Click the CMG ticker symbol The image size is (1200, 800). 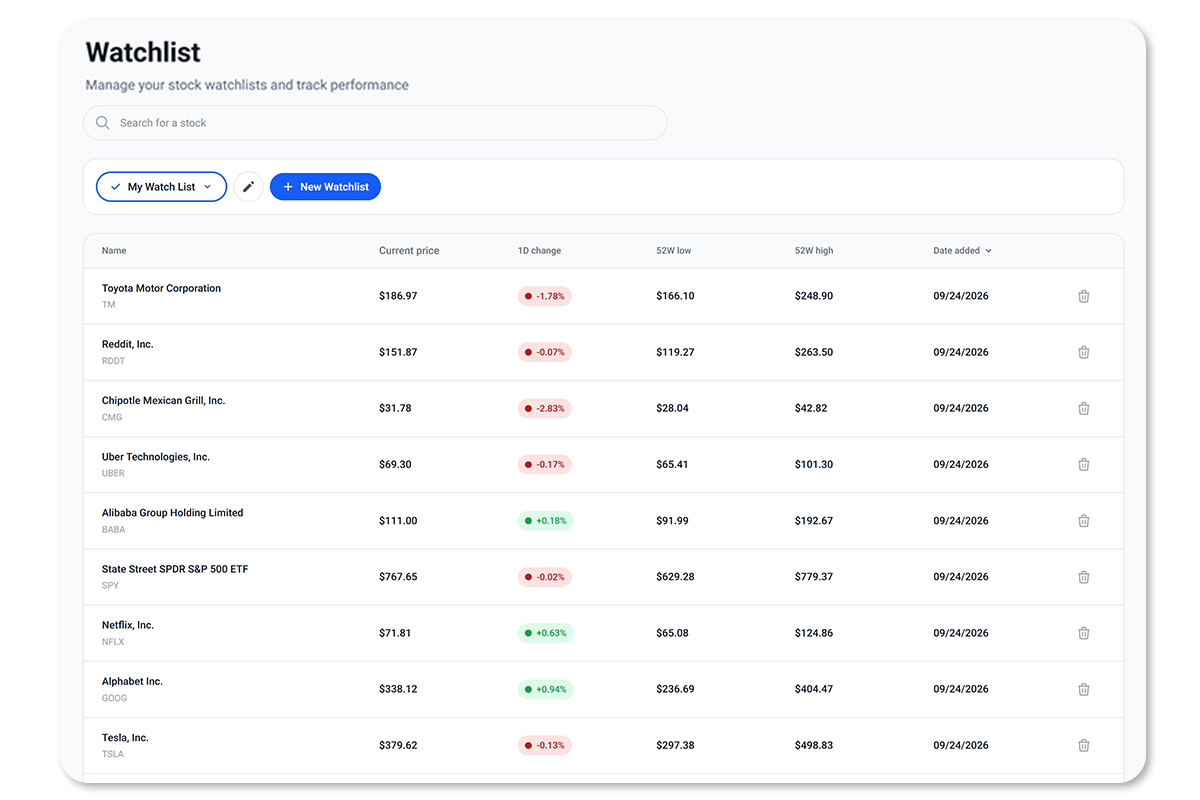(x=112, y=417)
